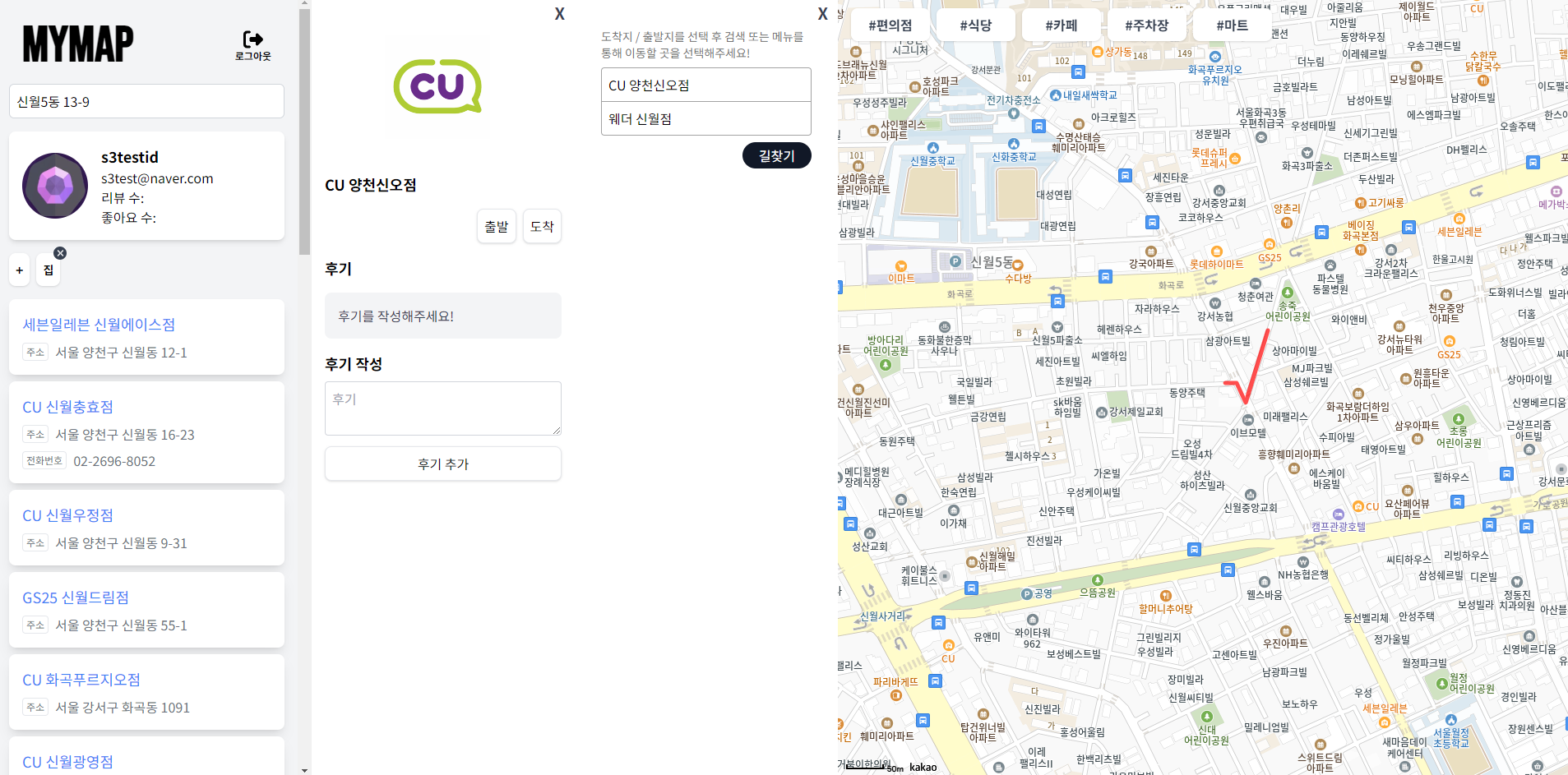Click the CU store logo image
The width and height of the screenshot is (1568, 775).
(437, 86)
